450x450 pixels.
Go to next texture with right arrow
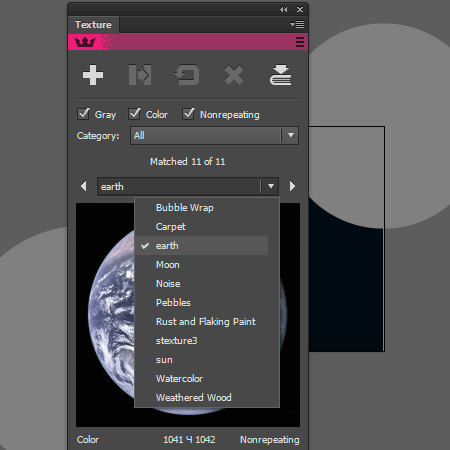click(x=292, y=186)
